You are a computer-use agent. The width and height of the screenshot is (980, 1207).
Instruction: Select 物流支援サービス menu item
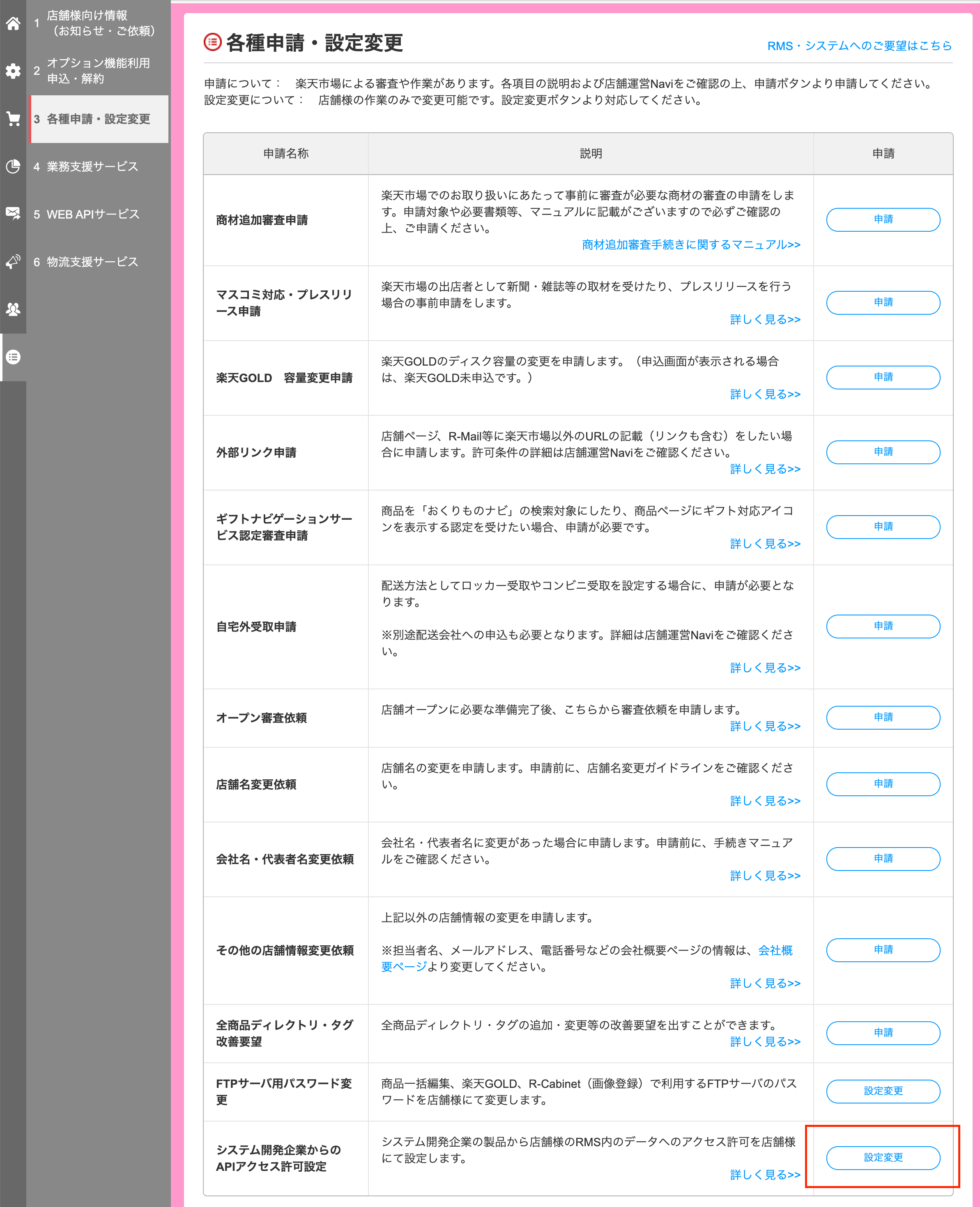tap(92, 262)
